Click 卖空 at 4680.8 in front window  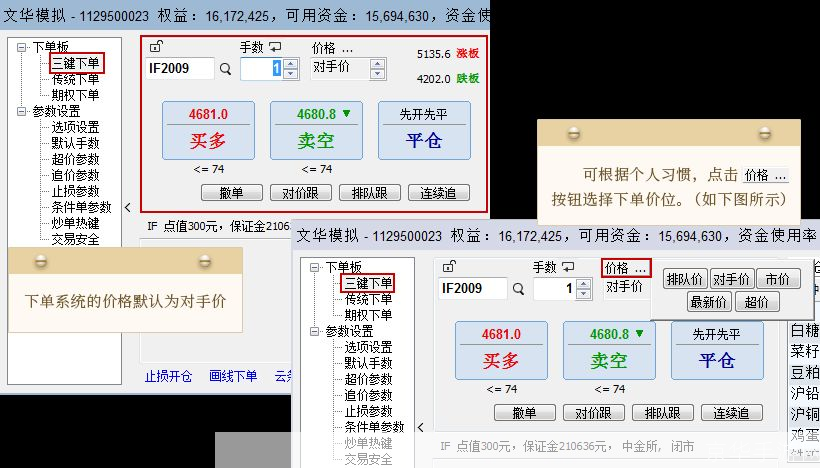pos(609,351)
